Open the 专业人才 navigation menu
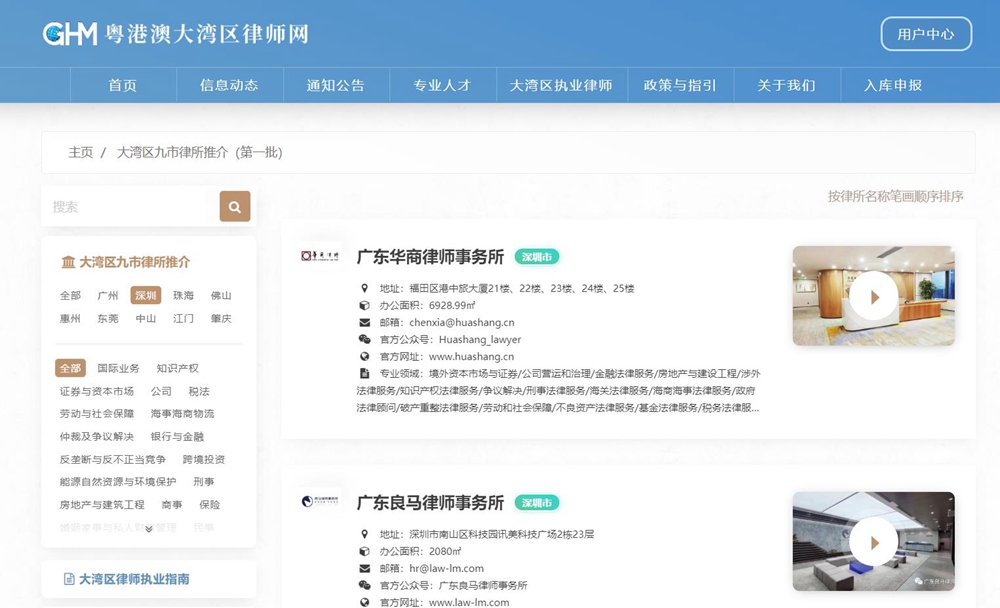 (442, 85)
